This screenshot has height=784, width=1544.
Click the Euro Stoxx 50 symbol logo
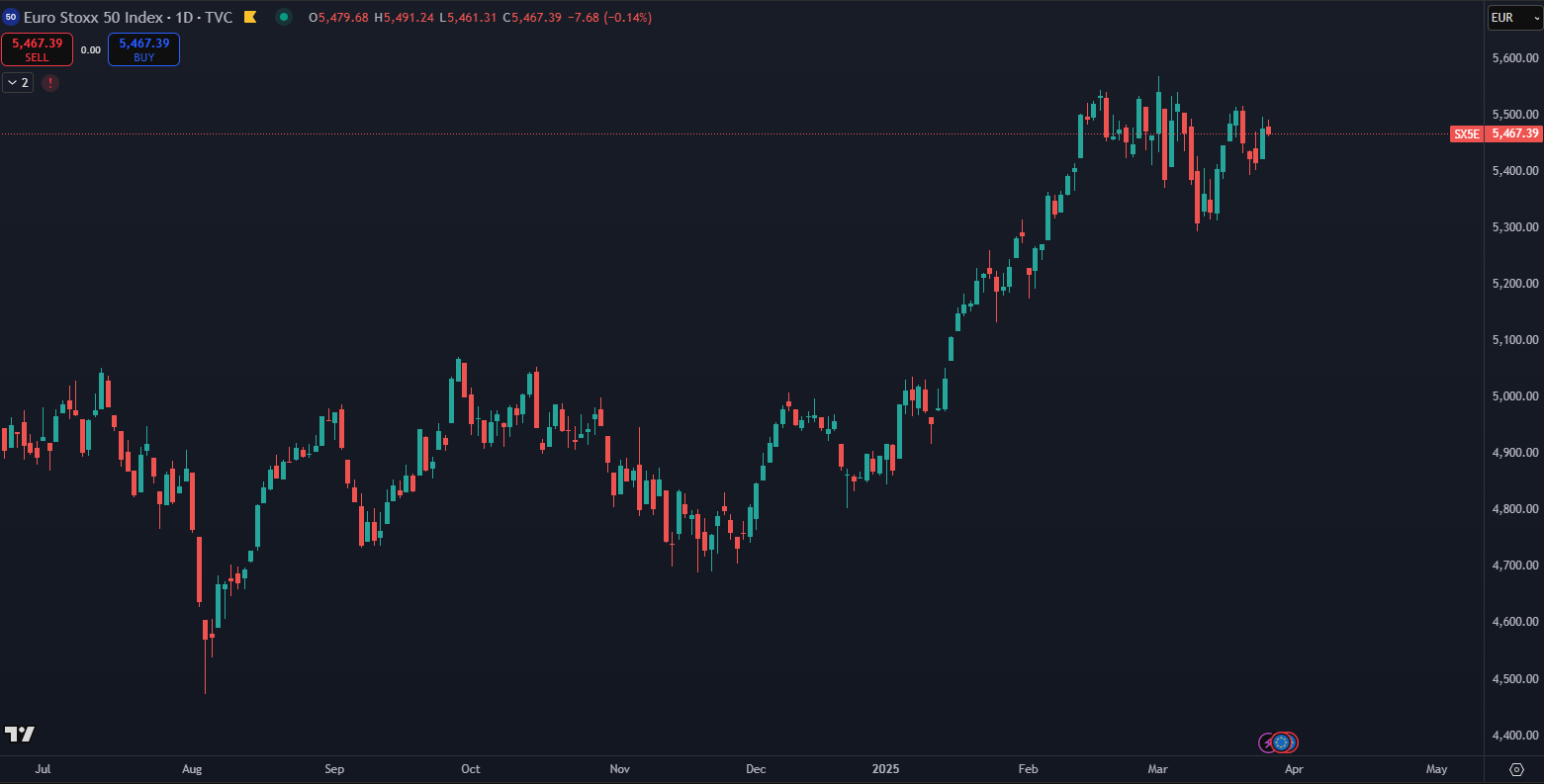tap(11, 17)
